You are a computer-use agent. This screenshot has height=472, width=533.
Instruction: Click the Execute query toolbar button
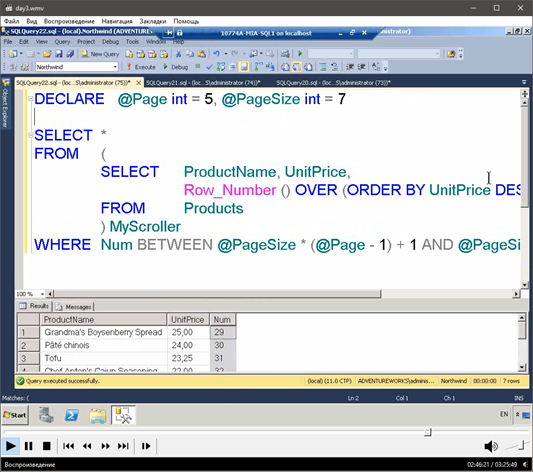(x=141, y=67)
